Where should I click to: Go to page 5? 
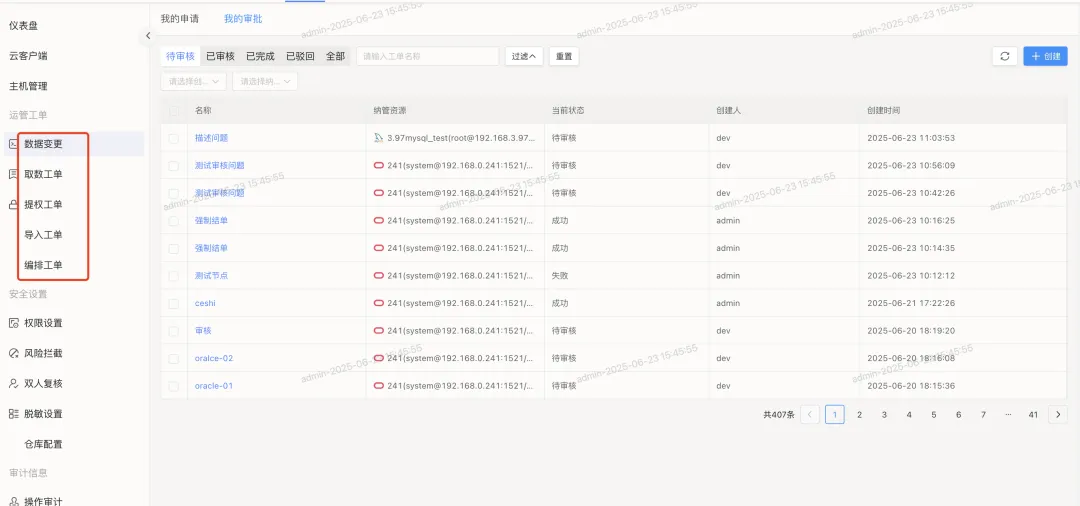coord(934,414)
